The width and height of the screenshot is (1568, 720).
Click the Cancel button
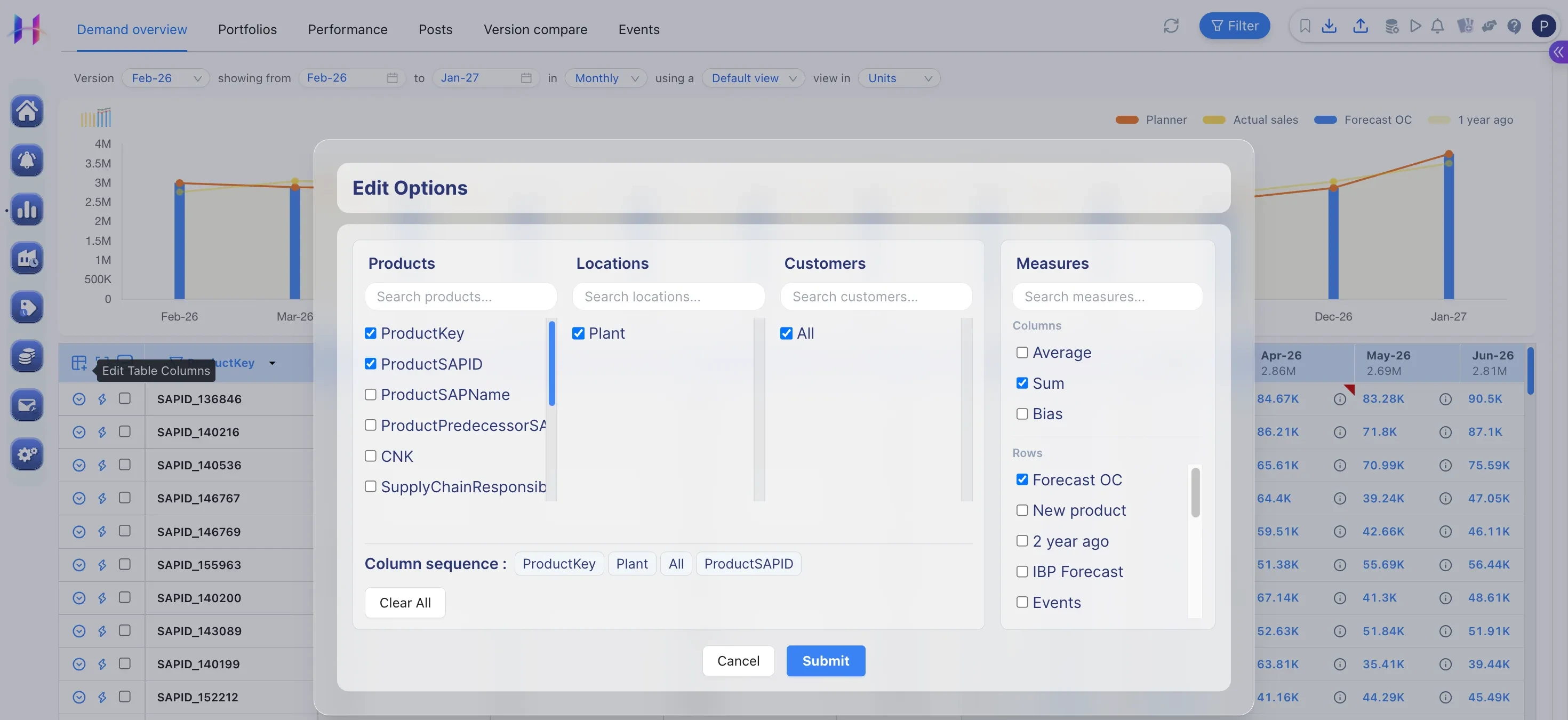pos(738,661)
